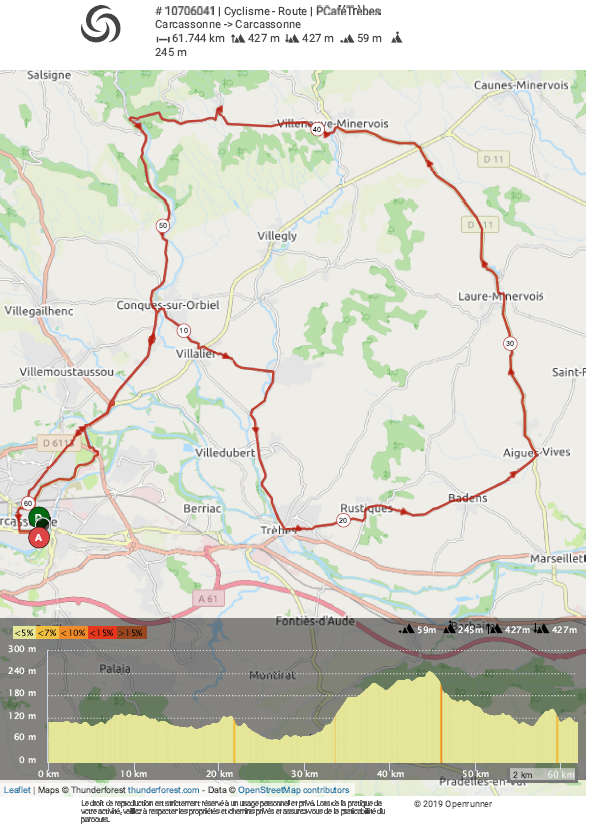604x837 pixels.
Task: Click the Aigues-Vives town label
Action: (x=536, y=452)
